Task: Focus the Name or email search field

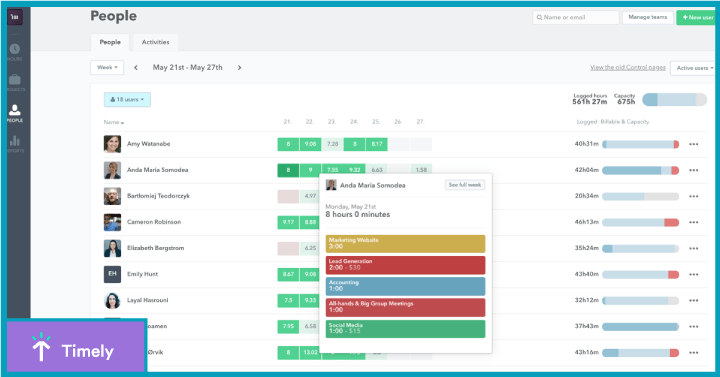Action: tap(576, 17)
